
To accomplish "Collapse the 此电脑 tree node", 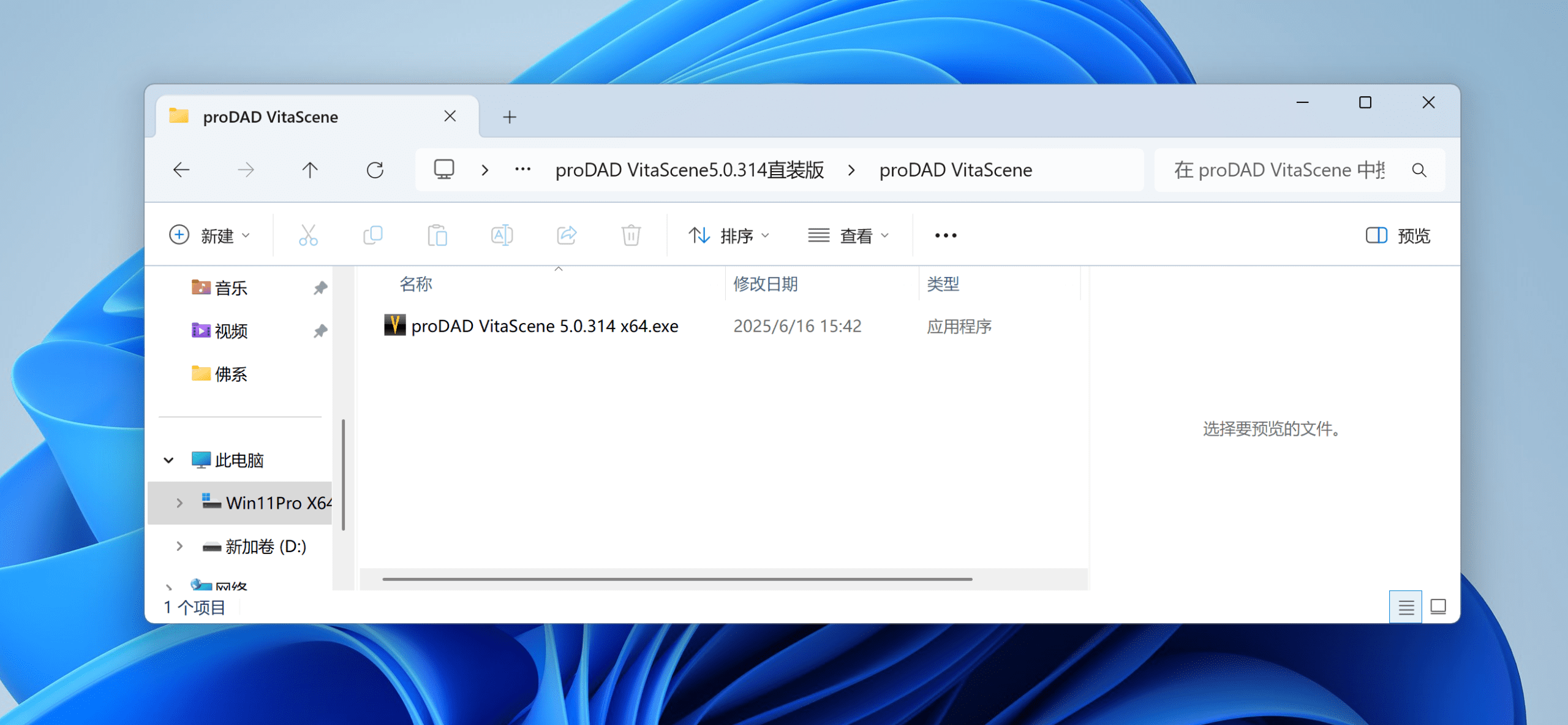I will [x=169, y=460].
